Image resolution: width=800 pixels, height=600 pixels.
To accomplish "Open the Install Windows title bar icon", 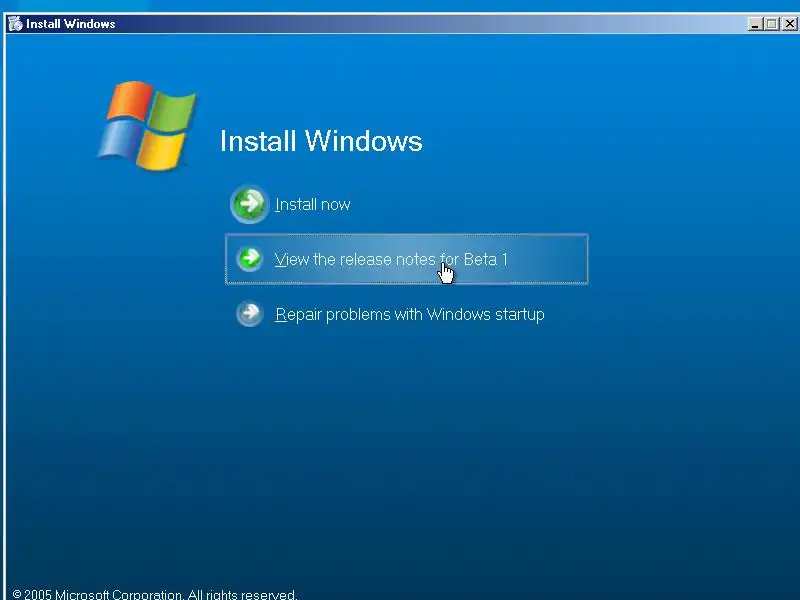I will [15, 23].
